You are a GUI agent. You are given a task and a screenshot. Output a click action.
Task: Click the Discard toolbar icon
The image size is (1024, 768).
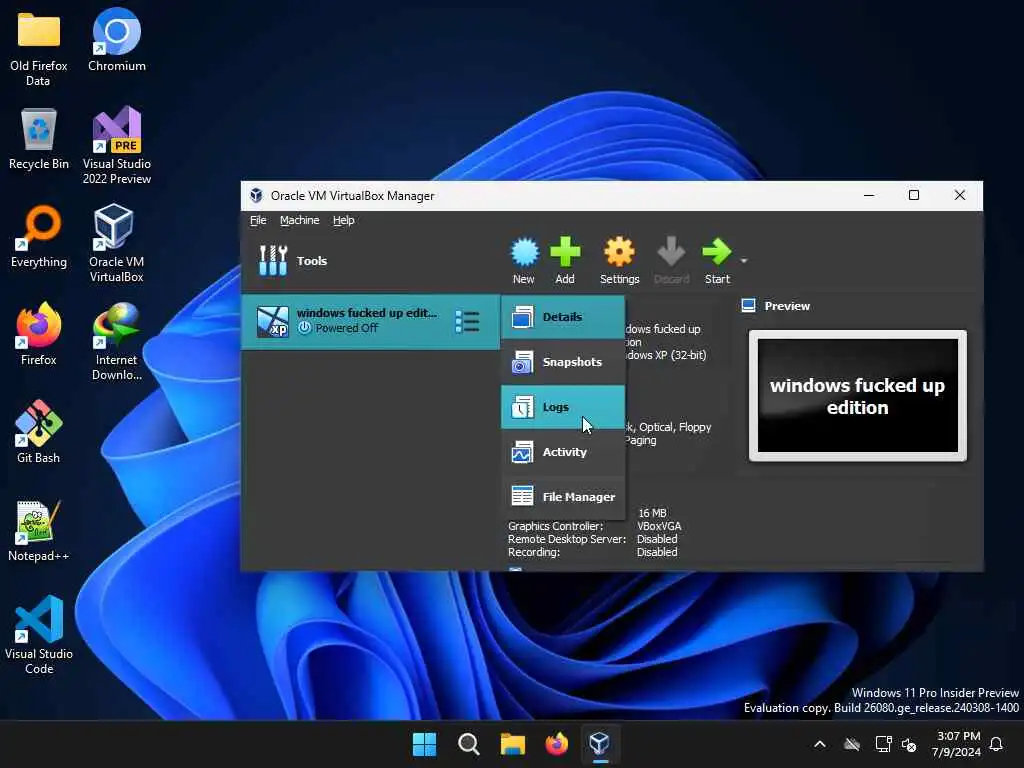(x=671, y=261)
